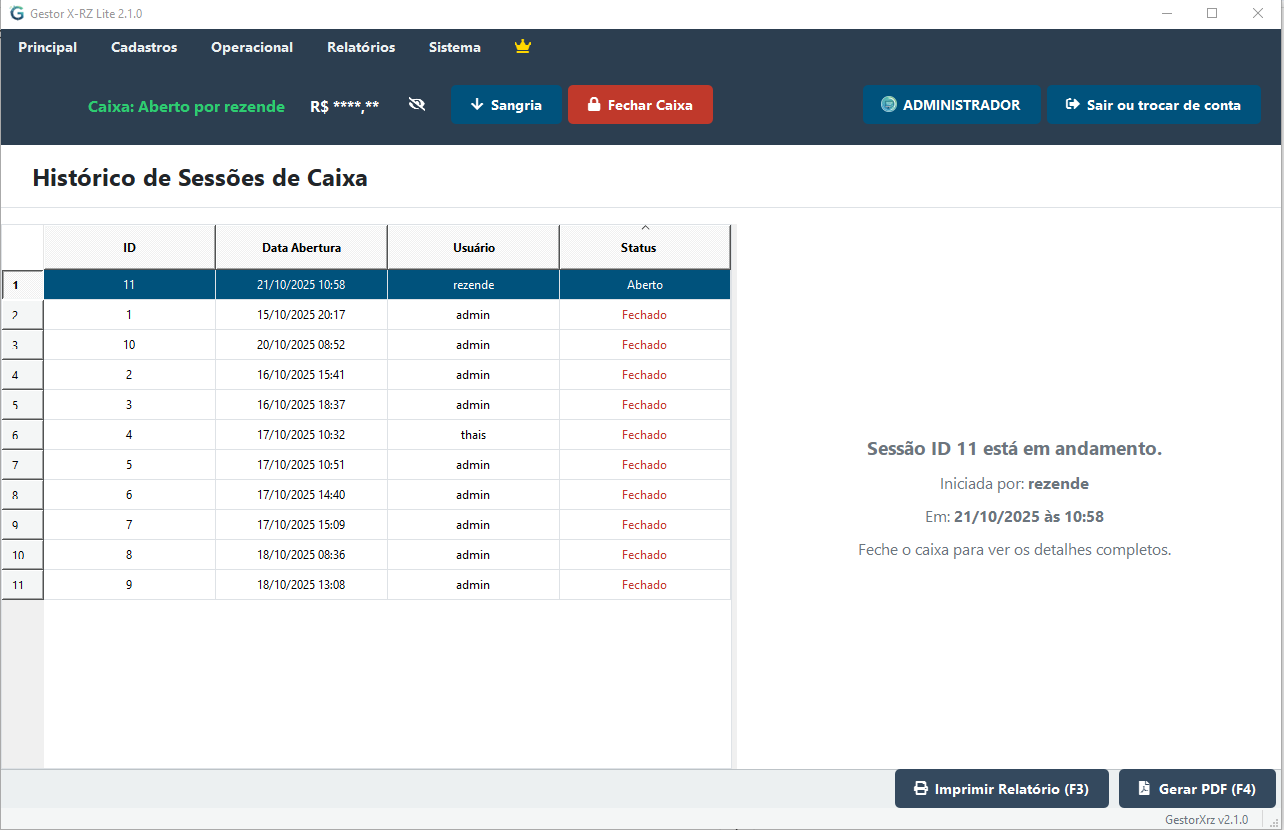Click the Gestor X-RZ app logo icon

point(17,14)
